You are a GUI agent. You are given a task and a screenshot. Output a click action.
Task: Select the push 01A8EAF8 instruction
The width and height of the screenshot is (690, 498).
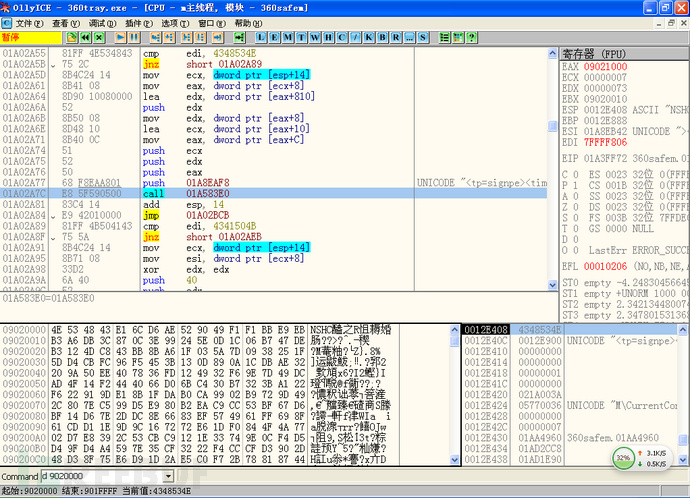pos(274,183)
